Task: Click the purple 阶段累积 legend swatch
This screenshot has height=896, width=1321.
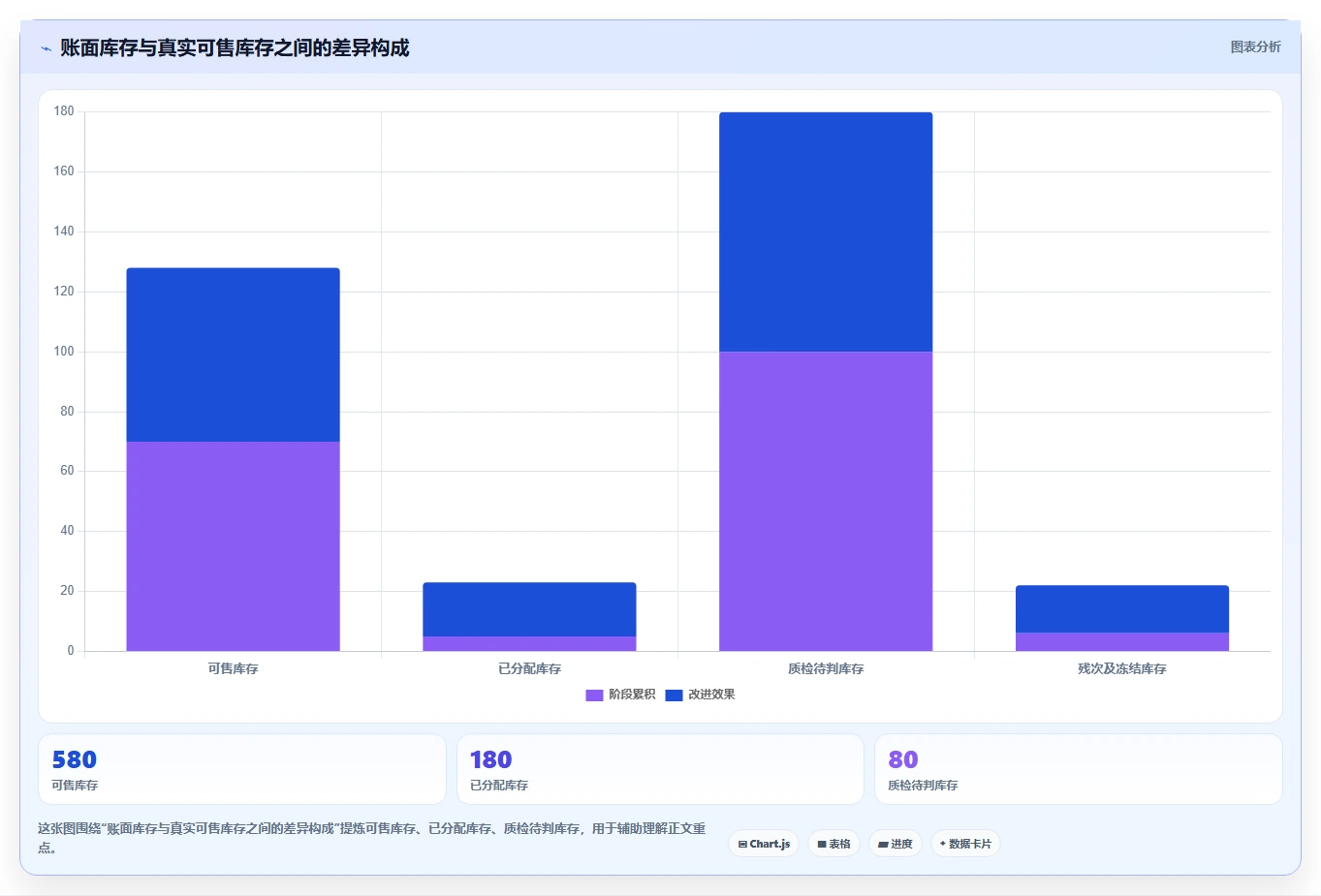Action: click(x=594, y=695)
